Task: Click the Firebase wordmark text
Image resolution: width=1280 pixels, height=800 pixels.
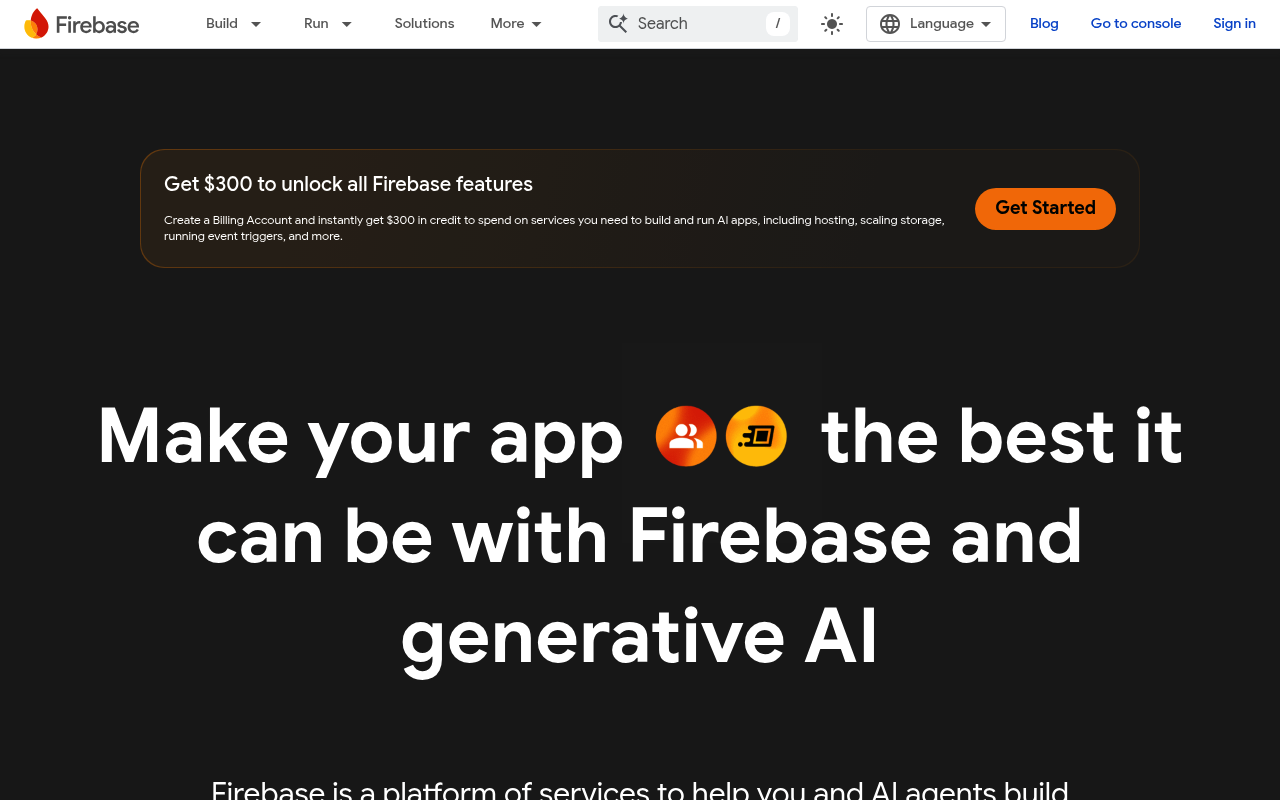Action: coord(97,25)
